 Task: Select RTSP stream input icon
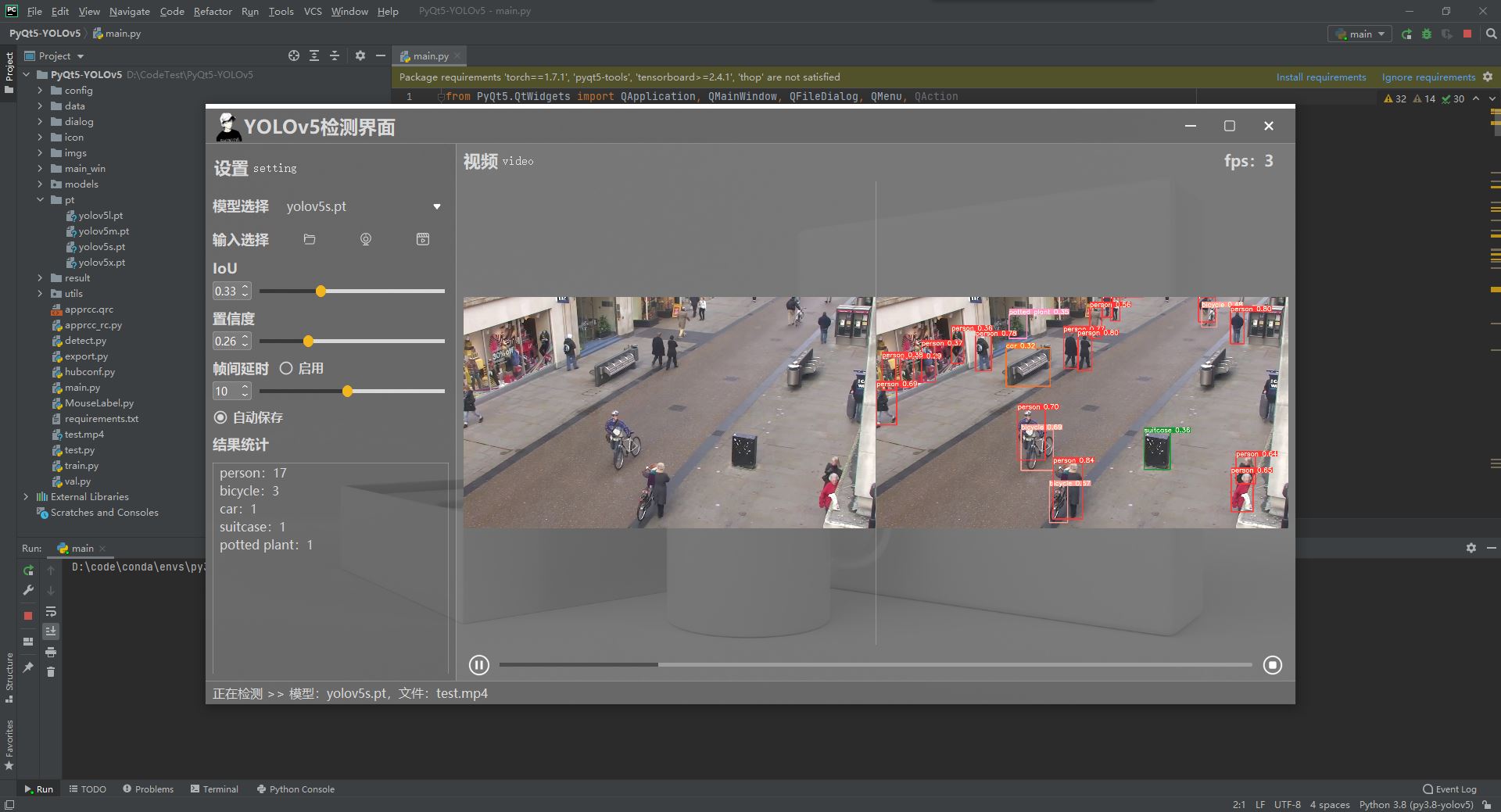tap(423, 239)
